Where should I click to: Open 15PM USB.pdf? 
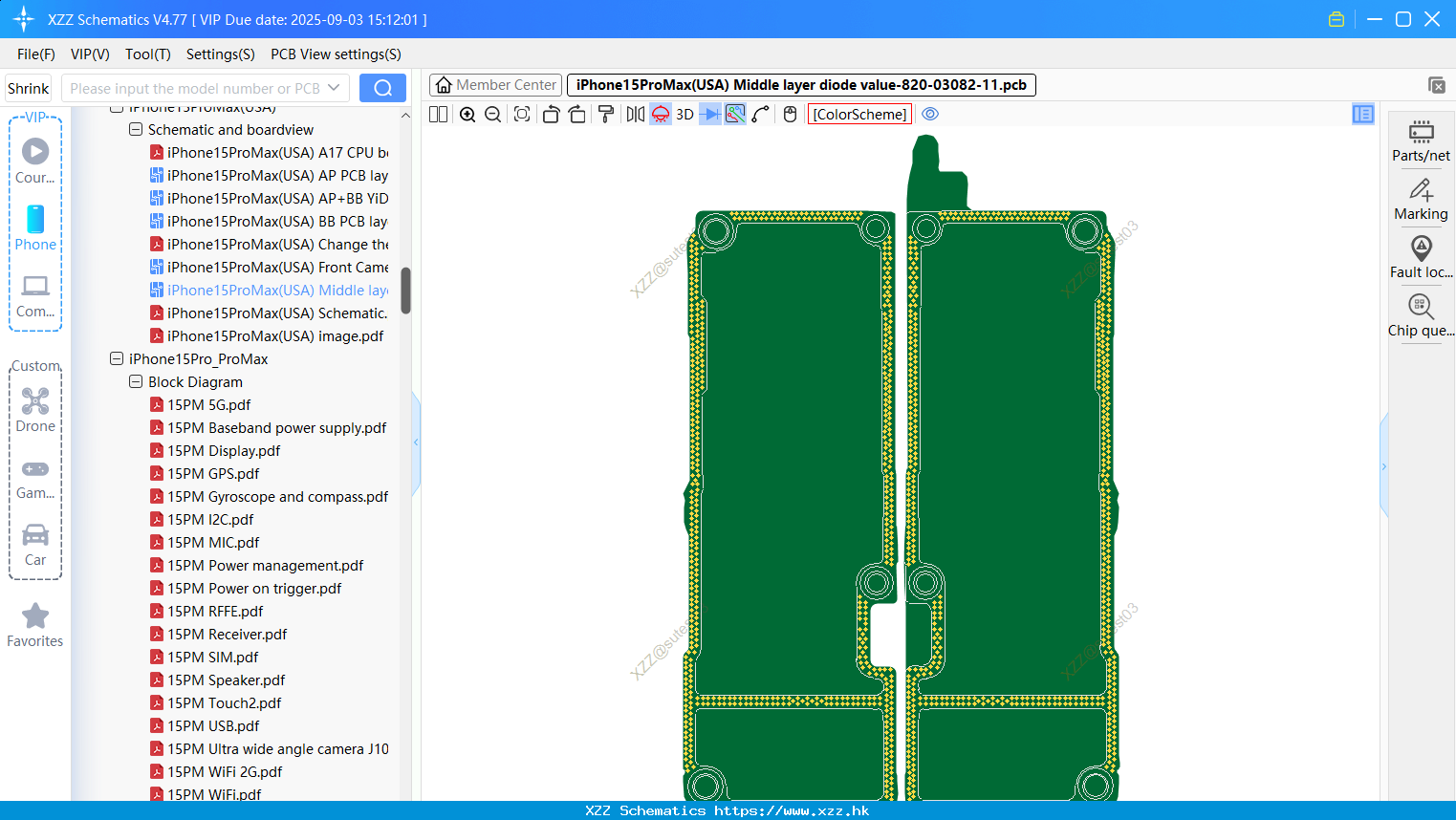(205, 725)
